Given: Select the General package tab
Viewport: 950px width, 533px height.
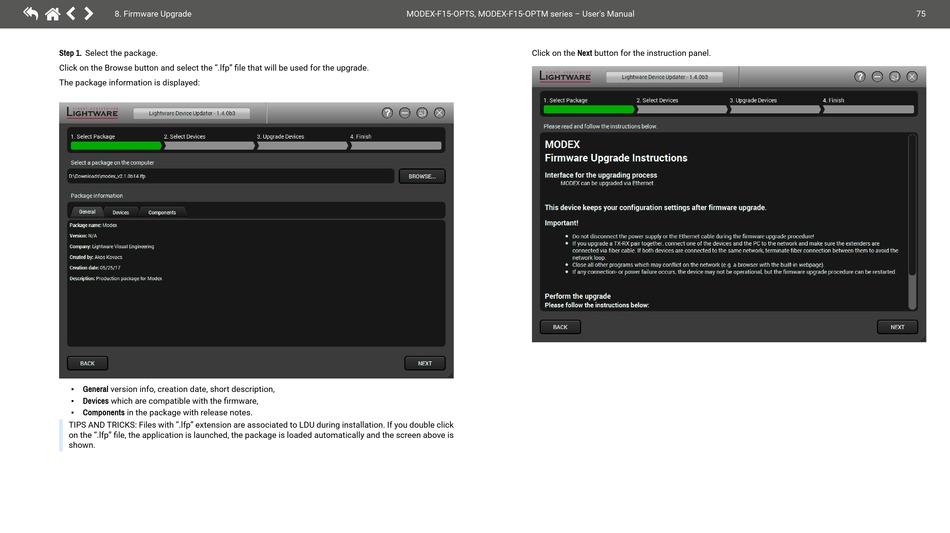Looking at the screenshot, I should [87, 212].
